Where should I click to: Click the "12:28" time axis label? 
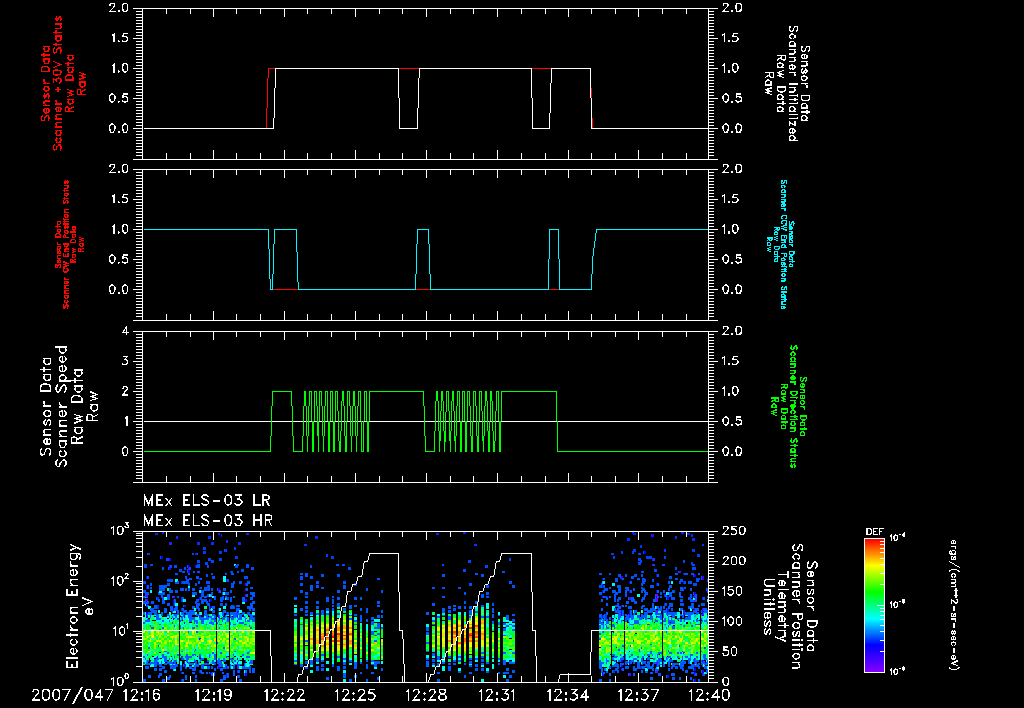tap(426, 696)
